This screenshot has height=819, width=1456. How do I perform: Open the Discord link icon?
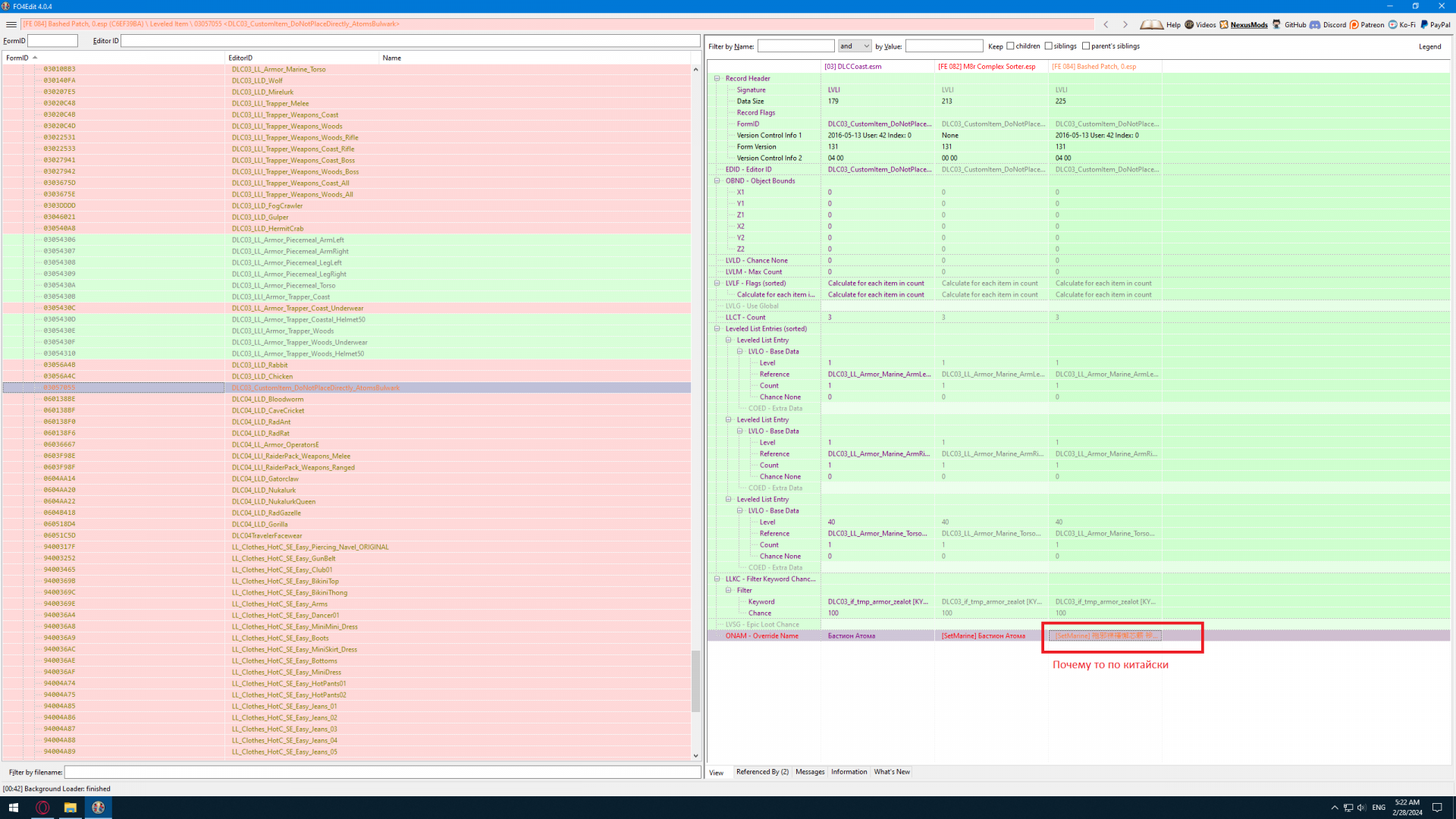(x=1315, y=24)
